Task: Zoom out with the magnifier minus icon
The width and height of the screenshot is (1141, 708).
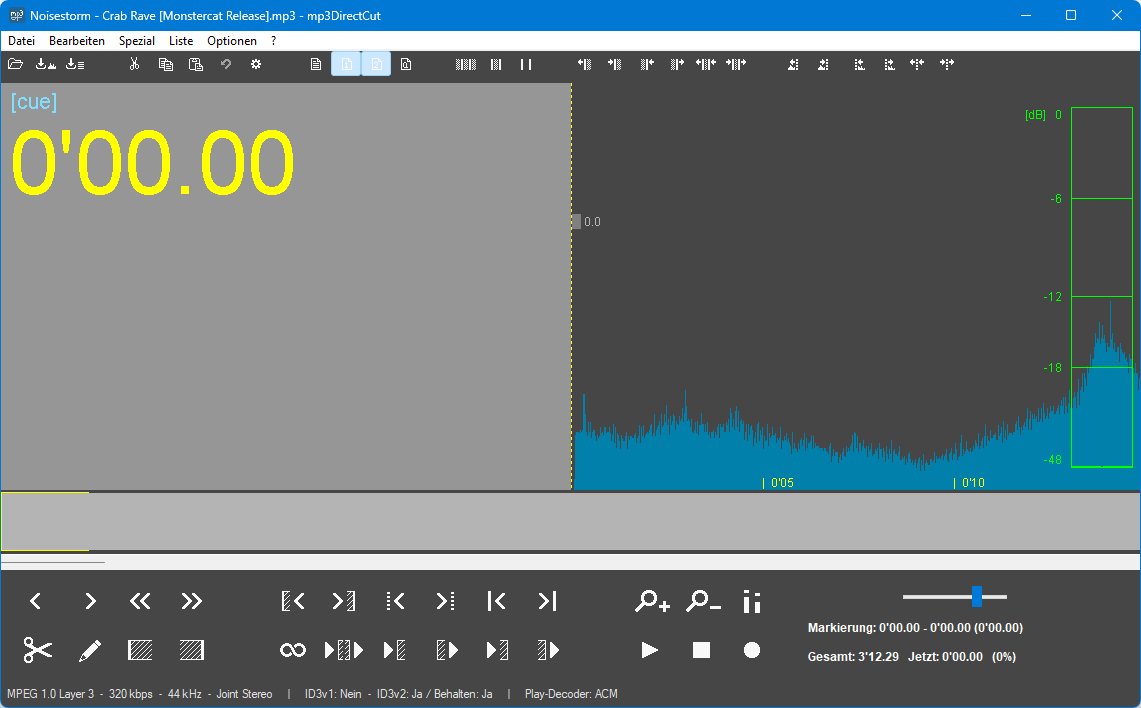Action: [703, 601]
